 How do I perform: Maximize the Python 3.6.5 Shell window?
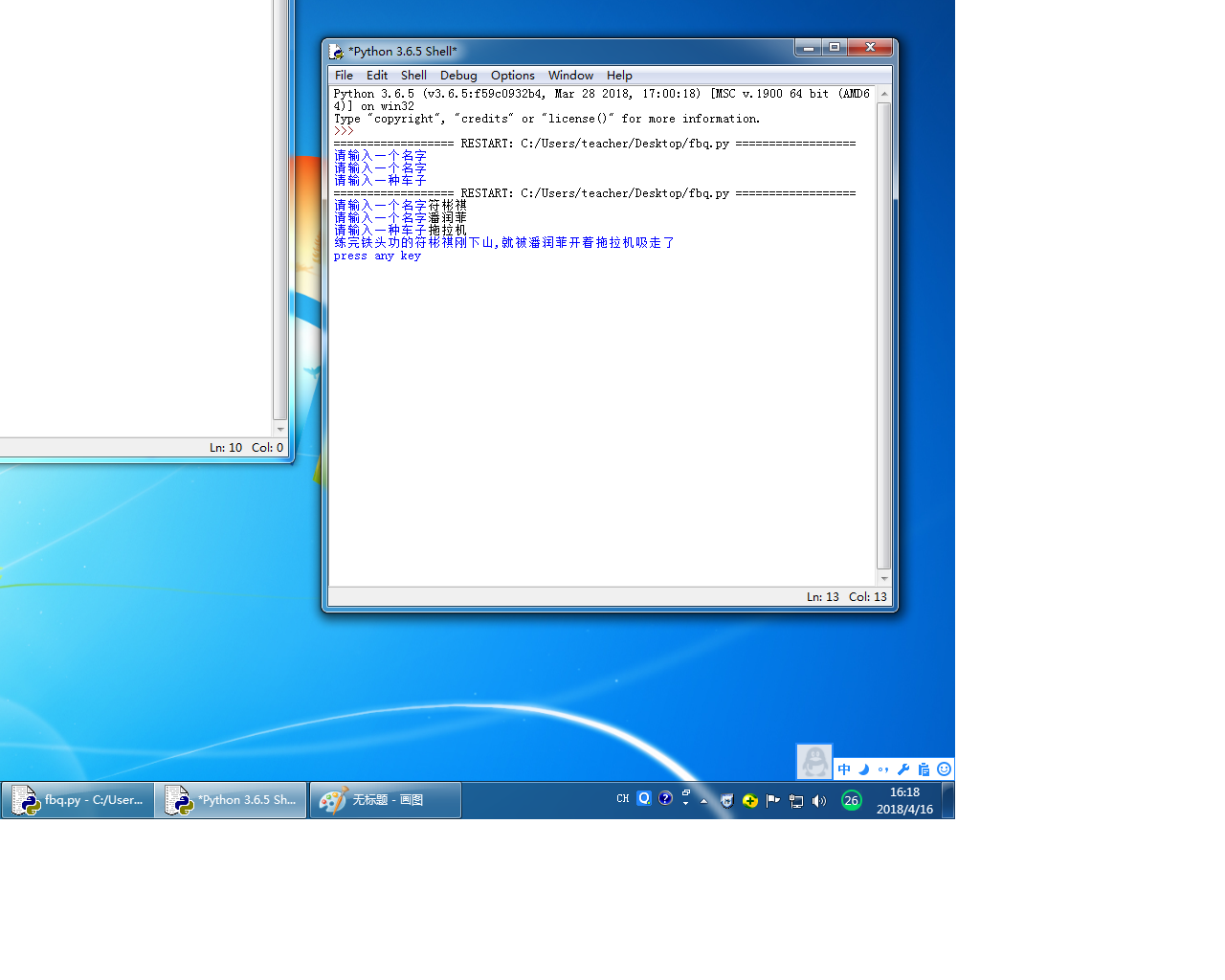835,48
